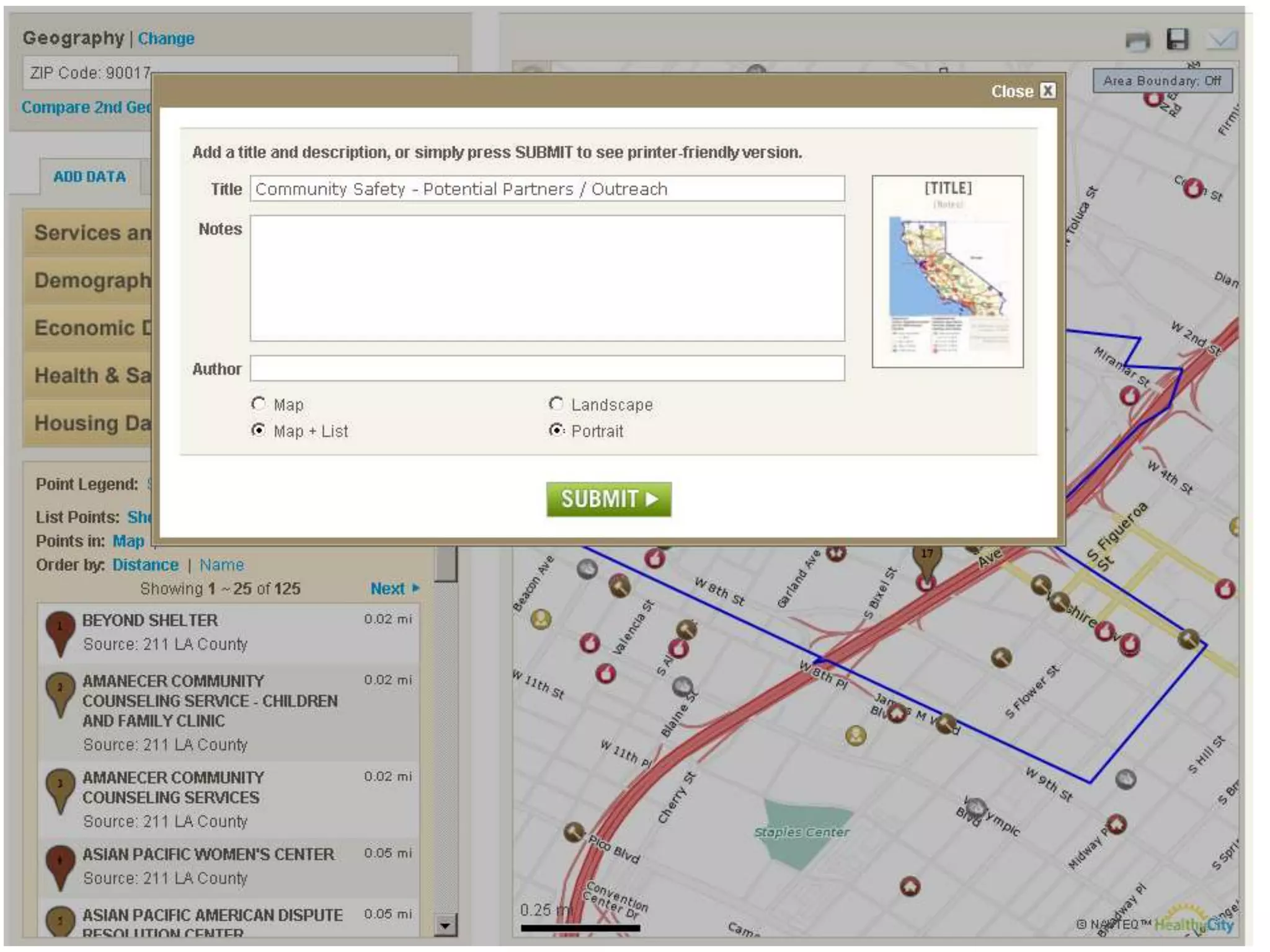Click house marker below Staples Center
The width and height of the screenshot is (1270, 952).
coord(910,886)
